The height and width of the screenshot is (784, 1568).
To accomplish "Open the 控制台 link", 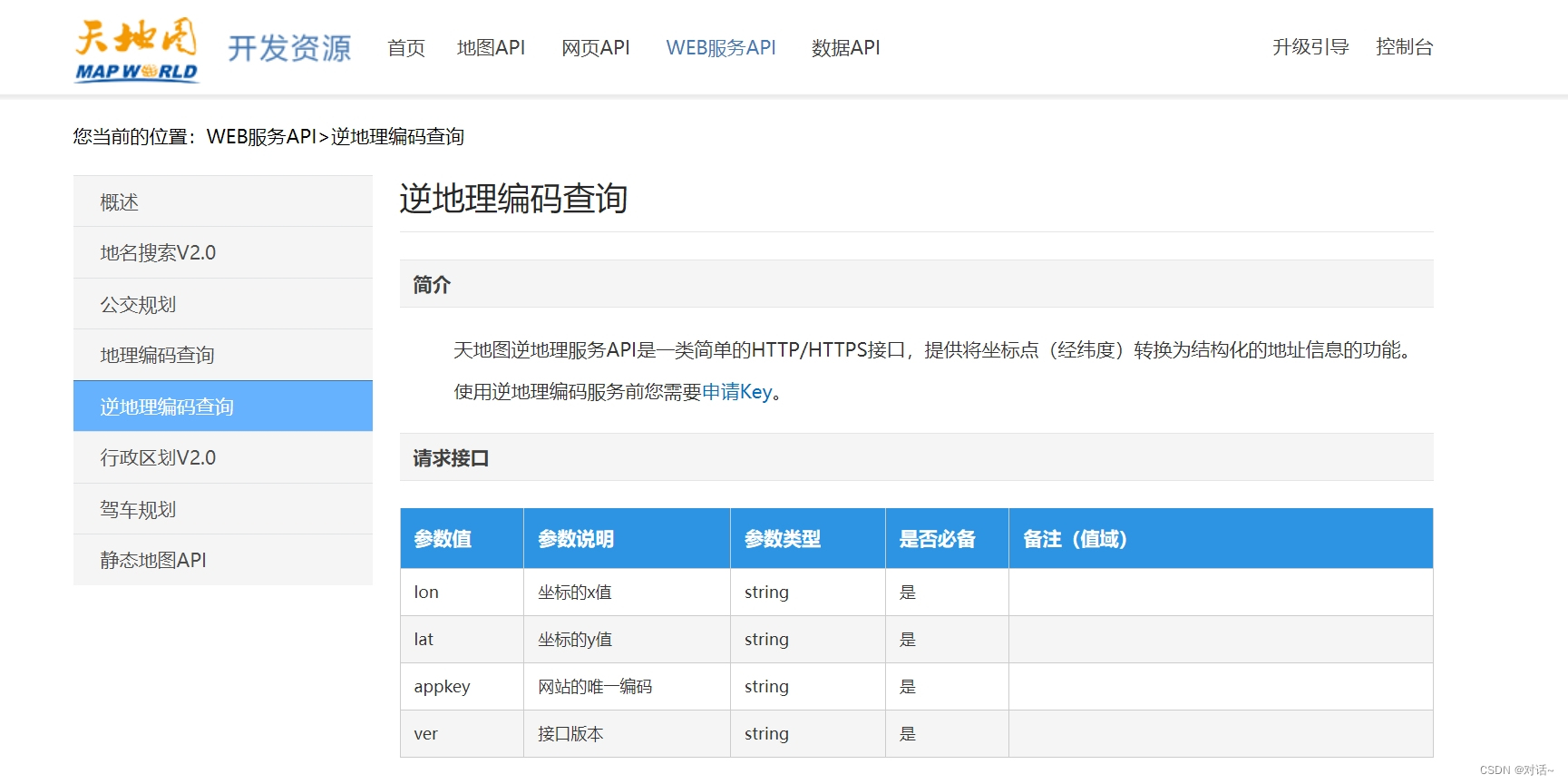I will pos(1404,47).
